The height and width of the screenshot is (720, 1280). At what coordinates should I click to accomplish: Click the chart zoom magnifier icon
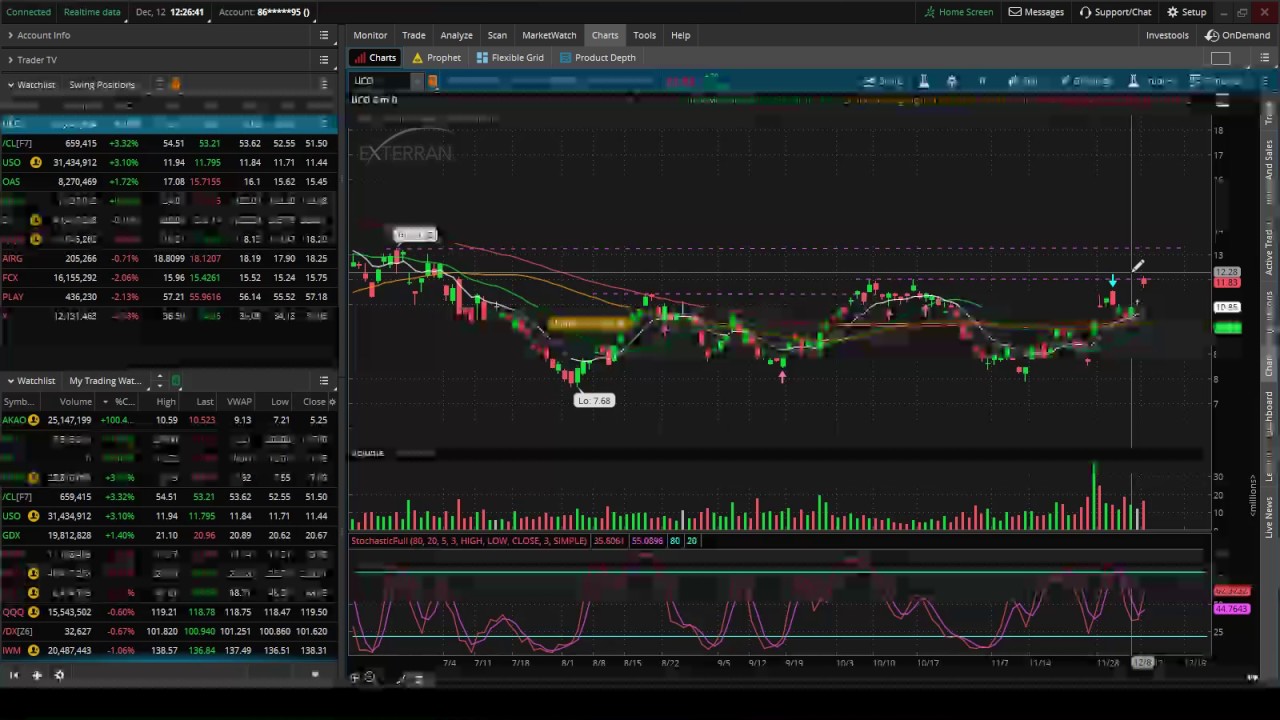click(x=369, y=678)
